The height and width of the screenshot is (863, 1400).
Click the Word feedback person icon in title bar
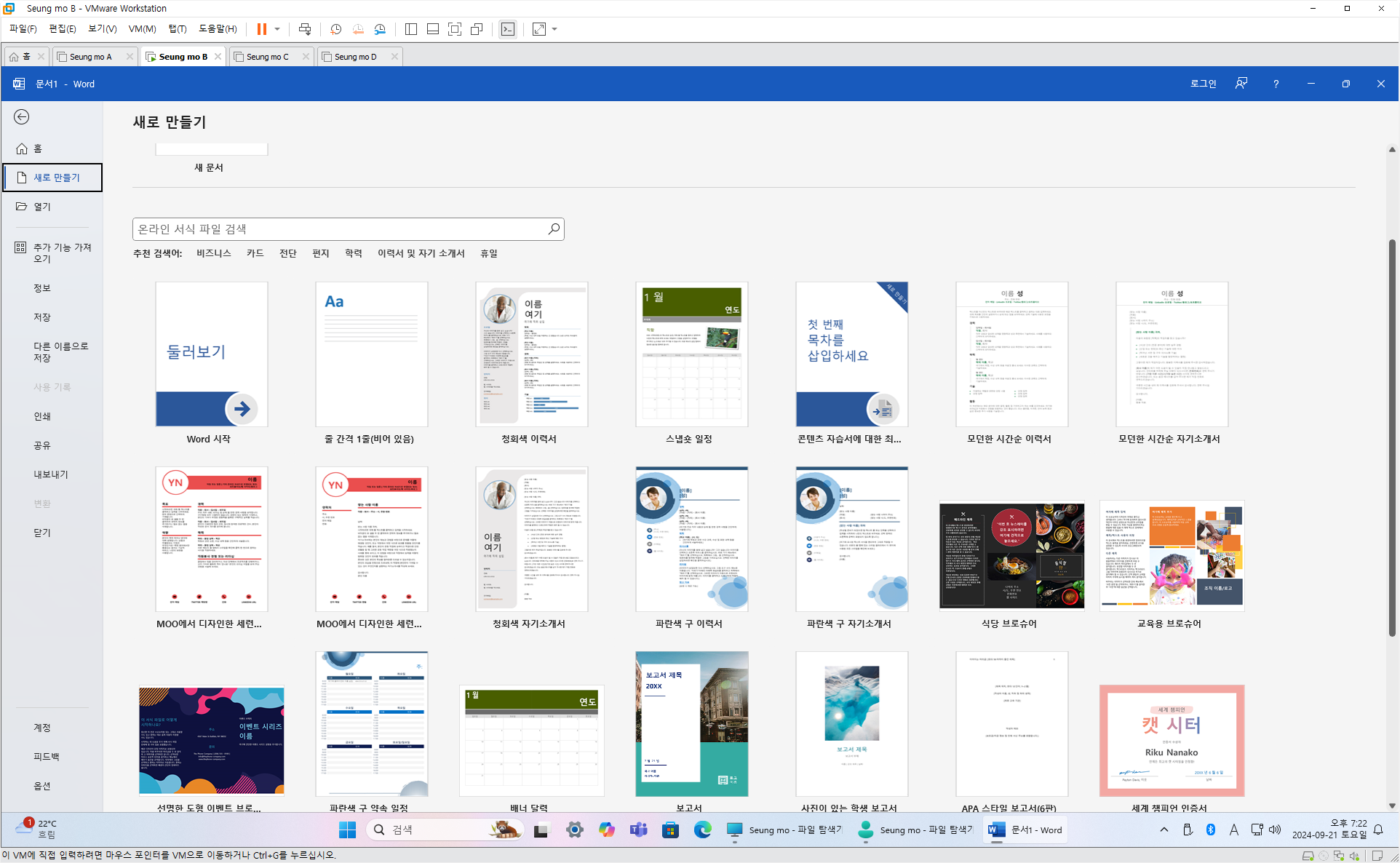(1241, 84)
